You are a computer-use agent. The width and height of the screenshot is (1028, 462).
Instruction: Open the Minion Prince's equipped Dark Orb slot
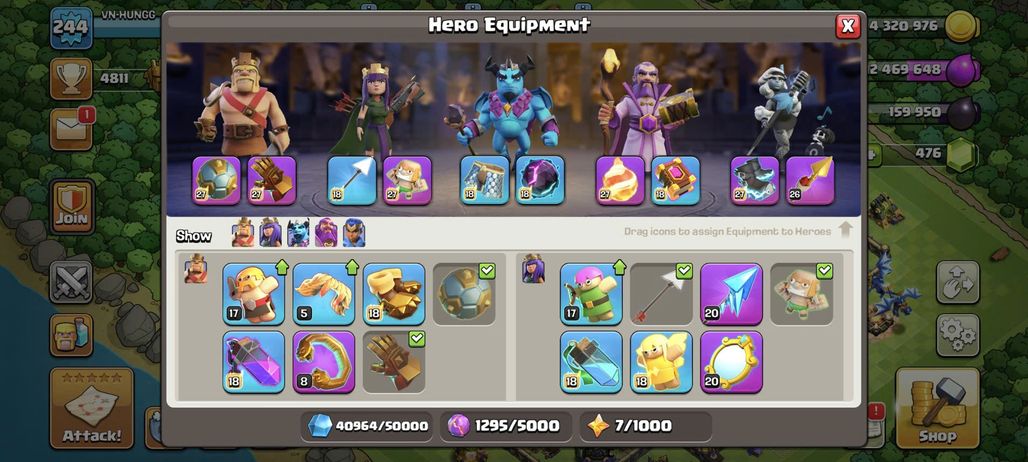click(x=540, y=180)
